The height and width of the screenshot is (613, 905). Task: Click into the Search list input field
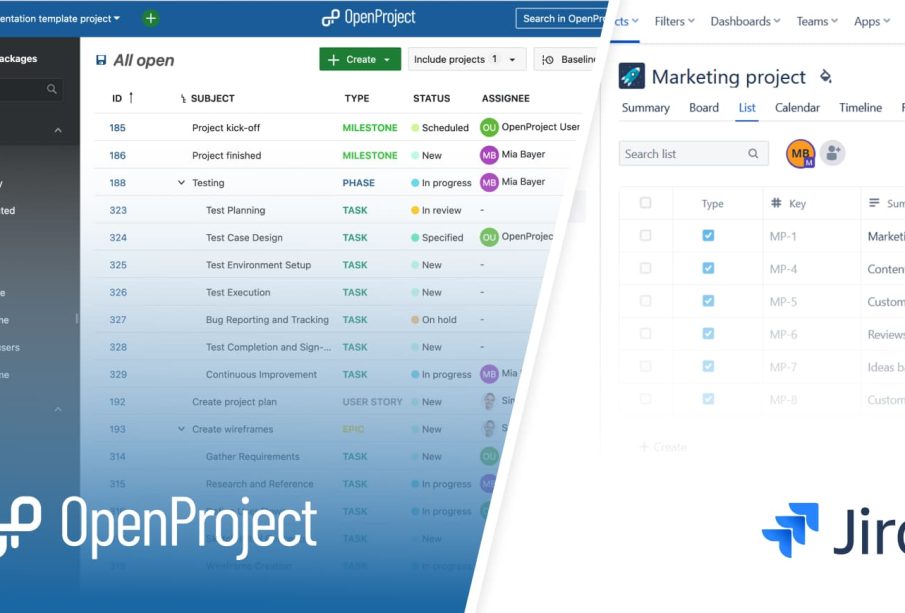(x=680, y=154)
